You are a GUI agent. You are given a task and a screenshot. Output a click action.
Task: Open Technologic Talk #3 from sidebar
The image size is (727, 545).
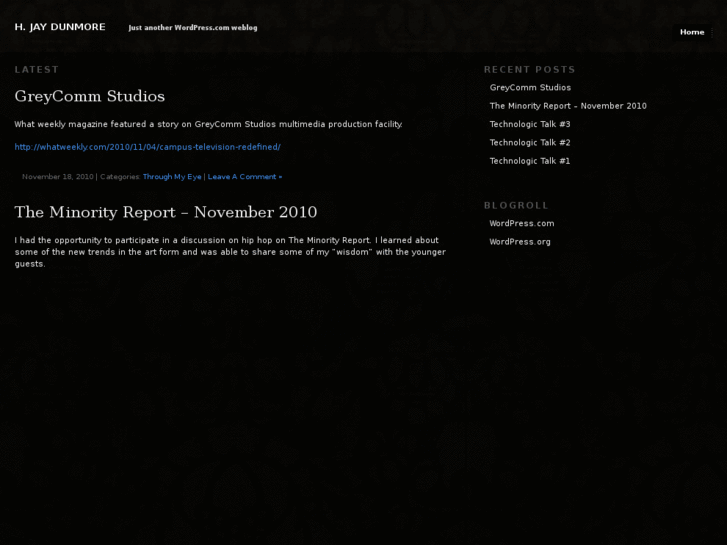click(530, 124)
